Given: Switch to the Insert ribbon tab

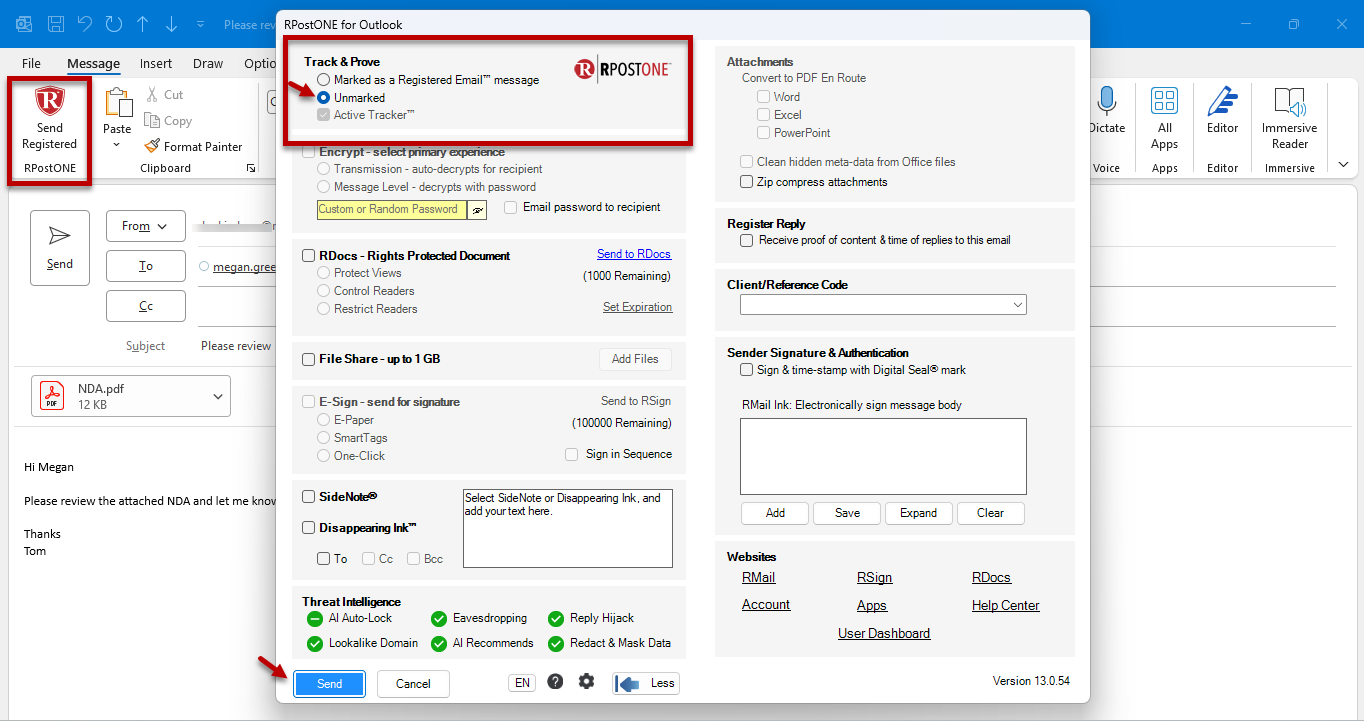Looking at the screenshot, I should point(156,63).
